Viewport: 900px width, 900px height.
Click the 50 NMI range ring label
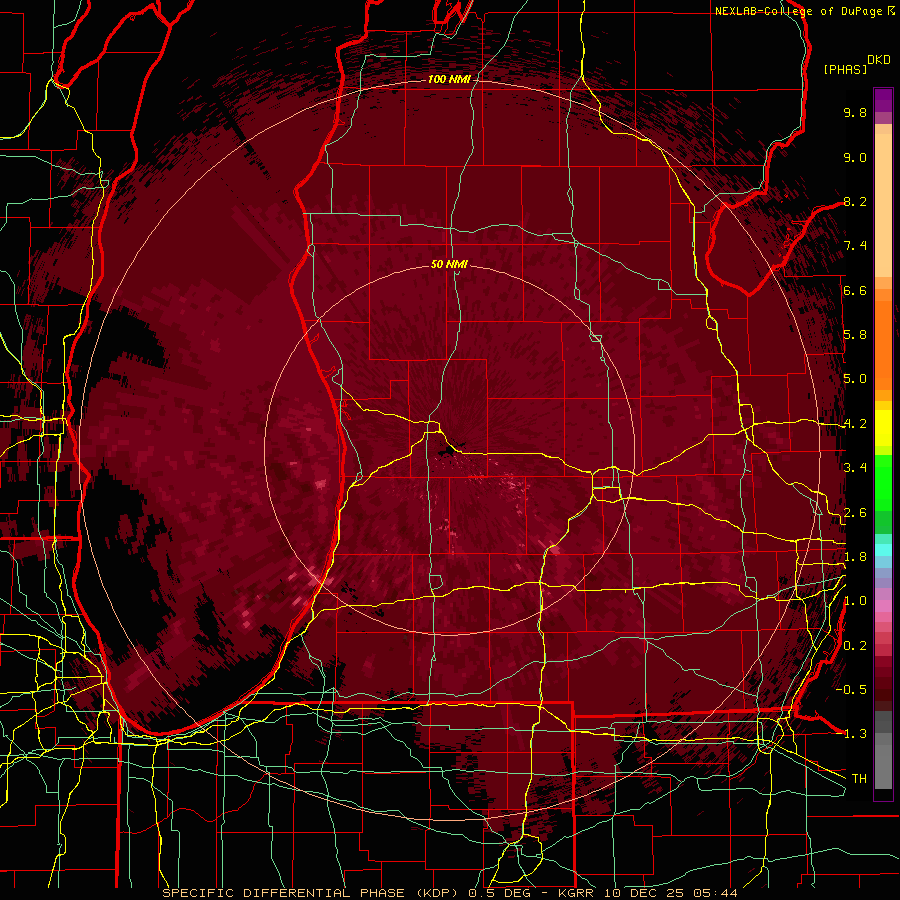coord(449,265)
